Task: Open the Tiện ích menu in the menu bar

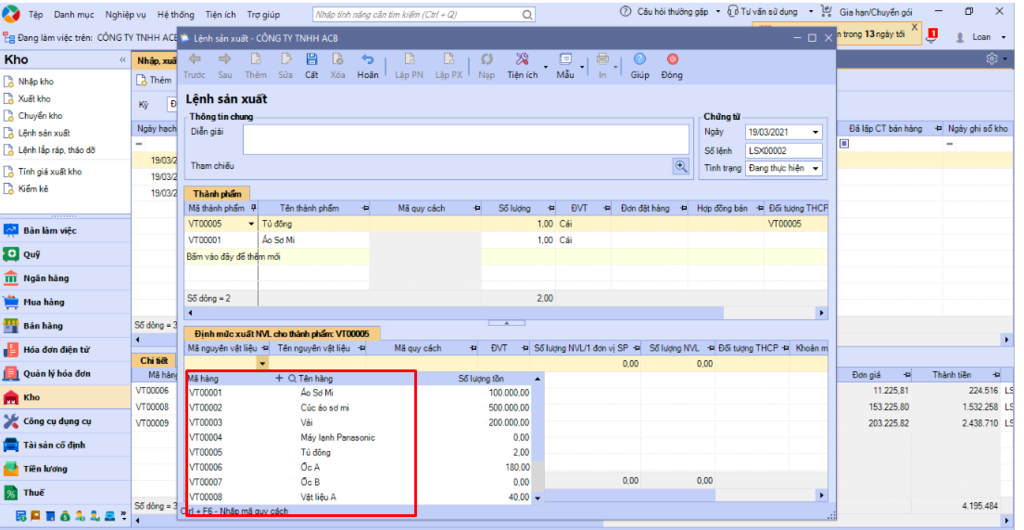Action: 221,13
